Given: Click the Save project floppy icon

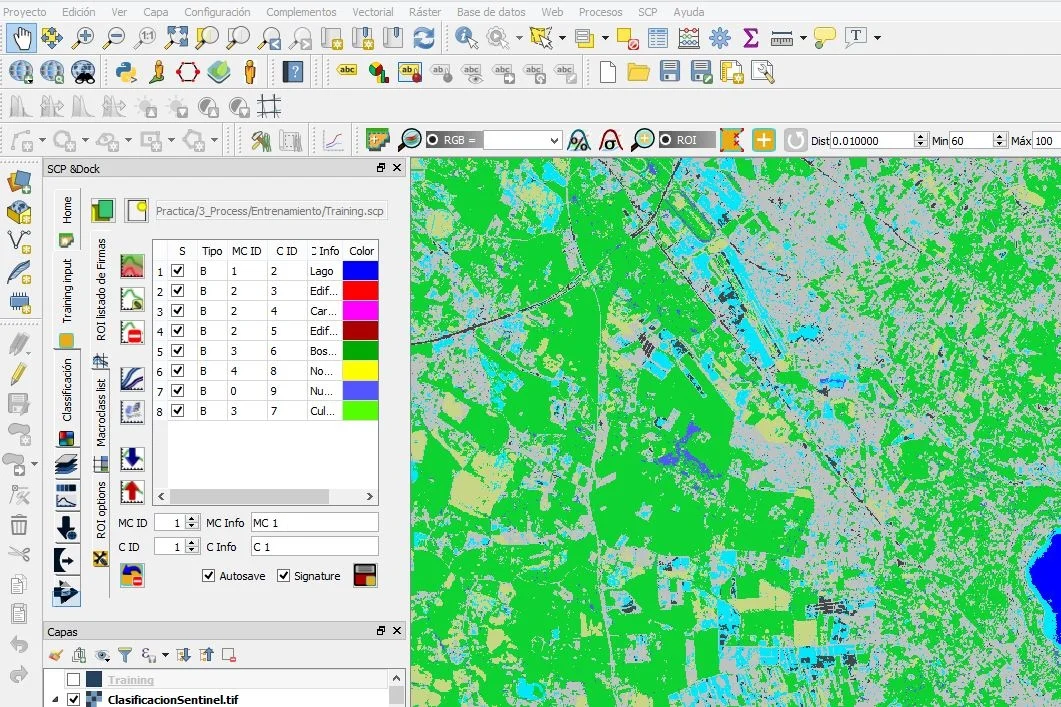Looking at the screenshot, I should 669,72.
